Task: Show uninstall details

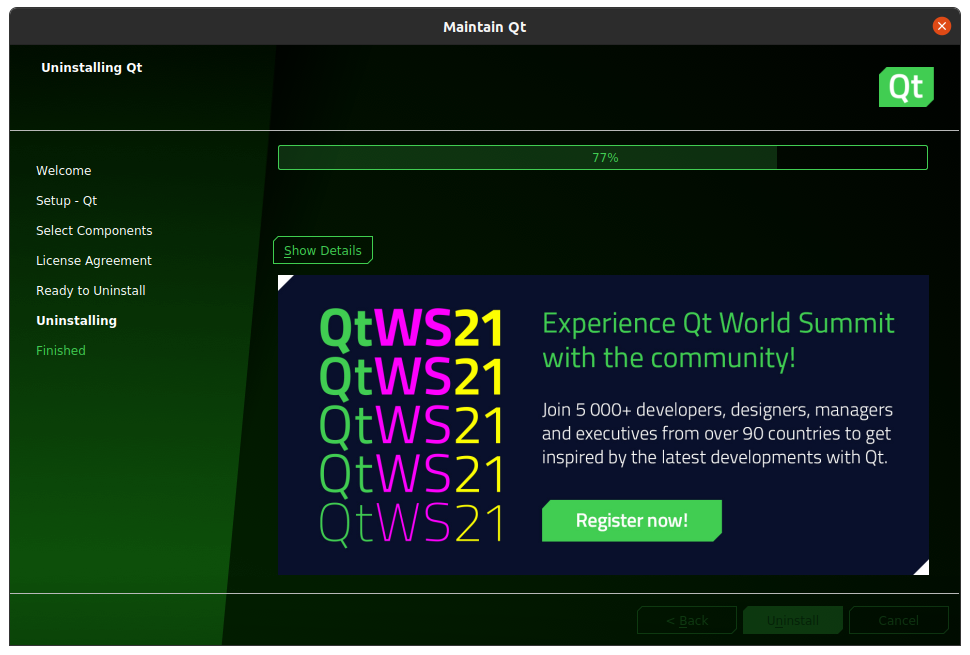Action: (322, 250)
